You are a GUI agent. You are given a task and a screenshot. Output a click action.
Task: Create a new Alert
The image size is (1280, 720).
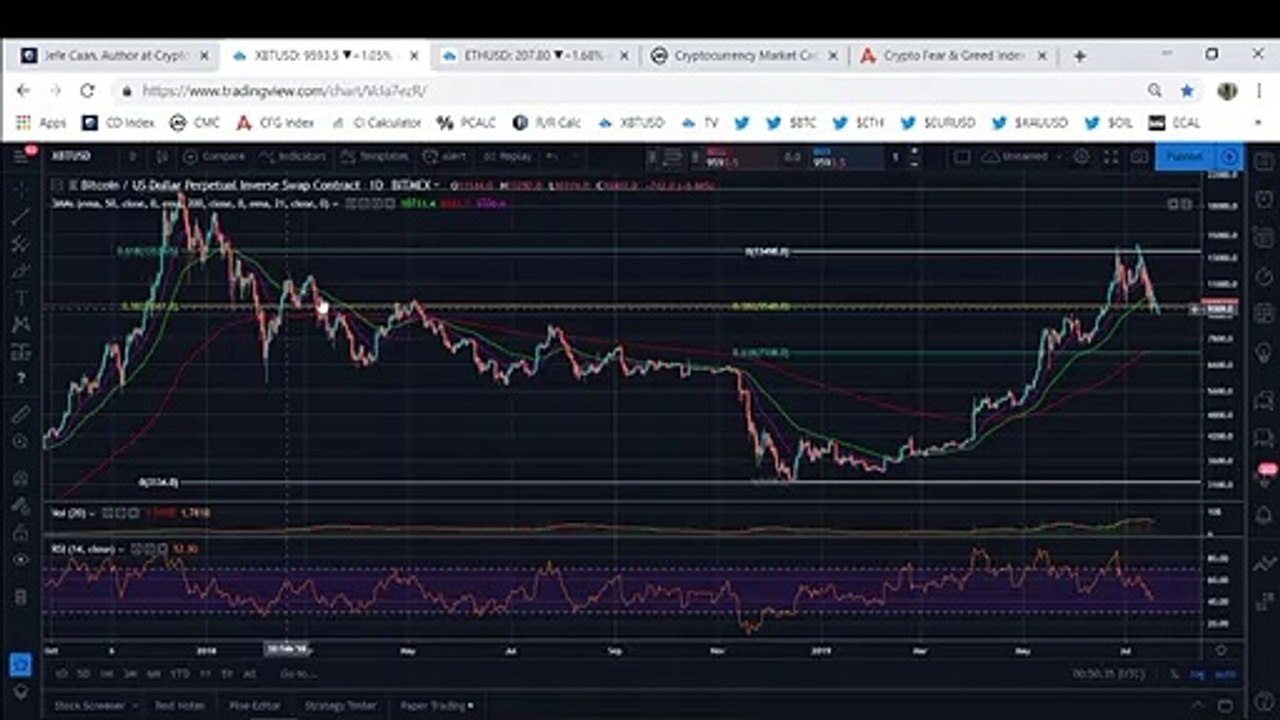tap(445, 157)
